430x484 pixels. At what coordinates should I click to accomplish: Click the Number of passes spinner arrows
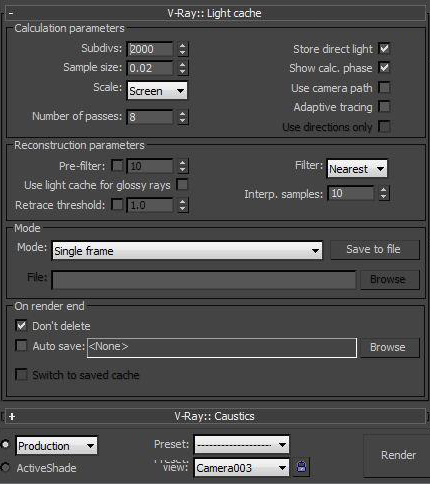click(182, 117)
